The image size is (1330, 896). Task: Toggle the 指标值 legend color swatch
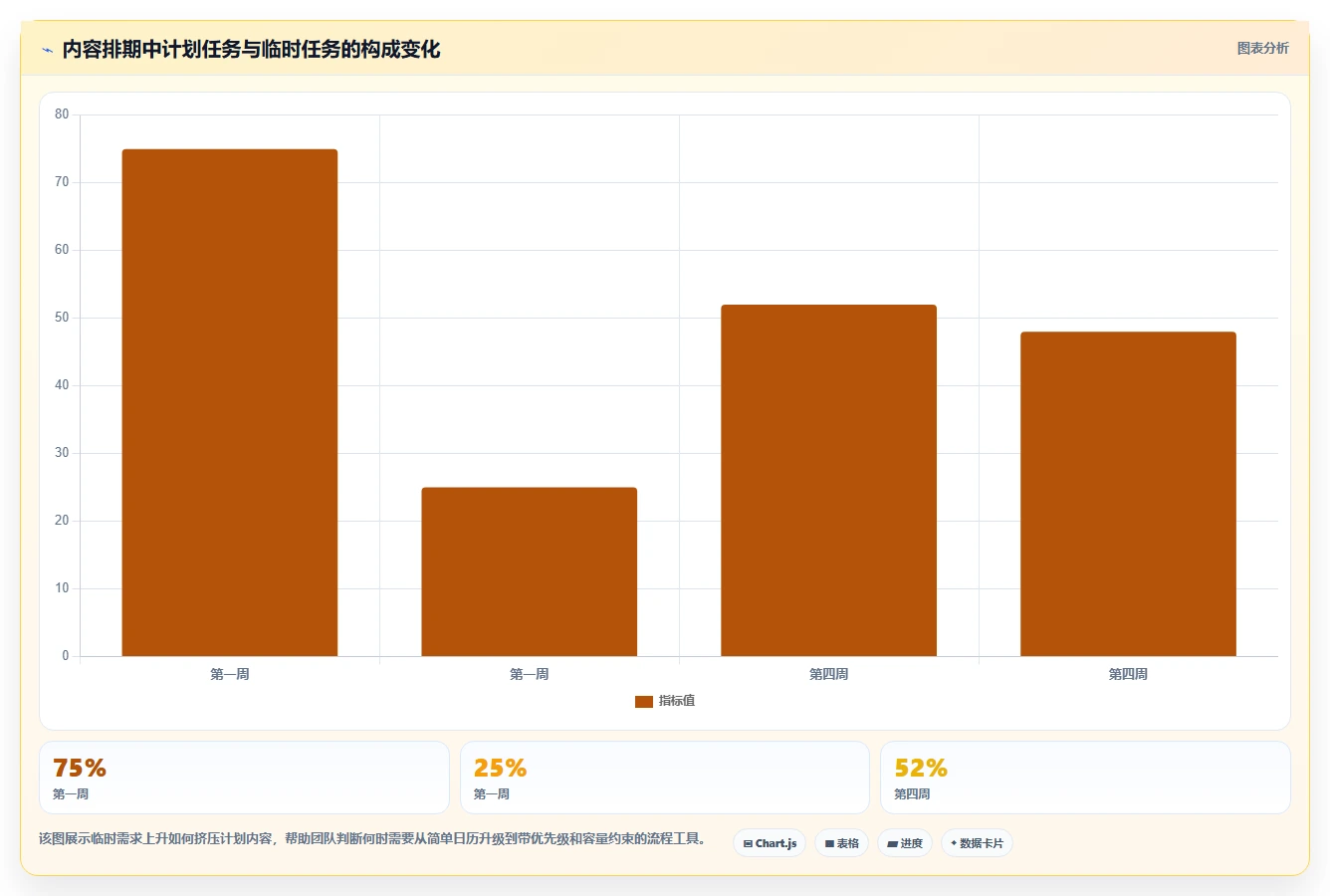[644, 702]
